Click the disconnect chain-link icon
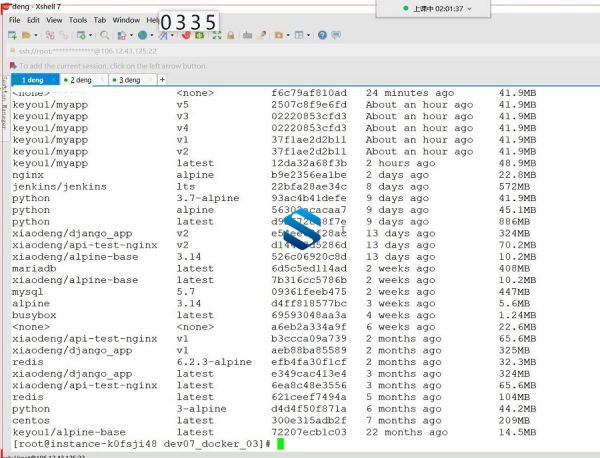Image resolution: width=600 pixels, height=458 pixels. [x=50, y=35]
